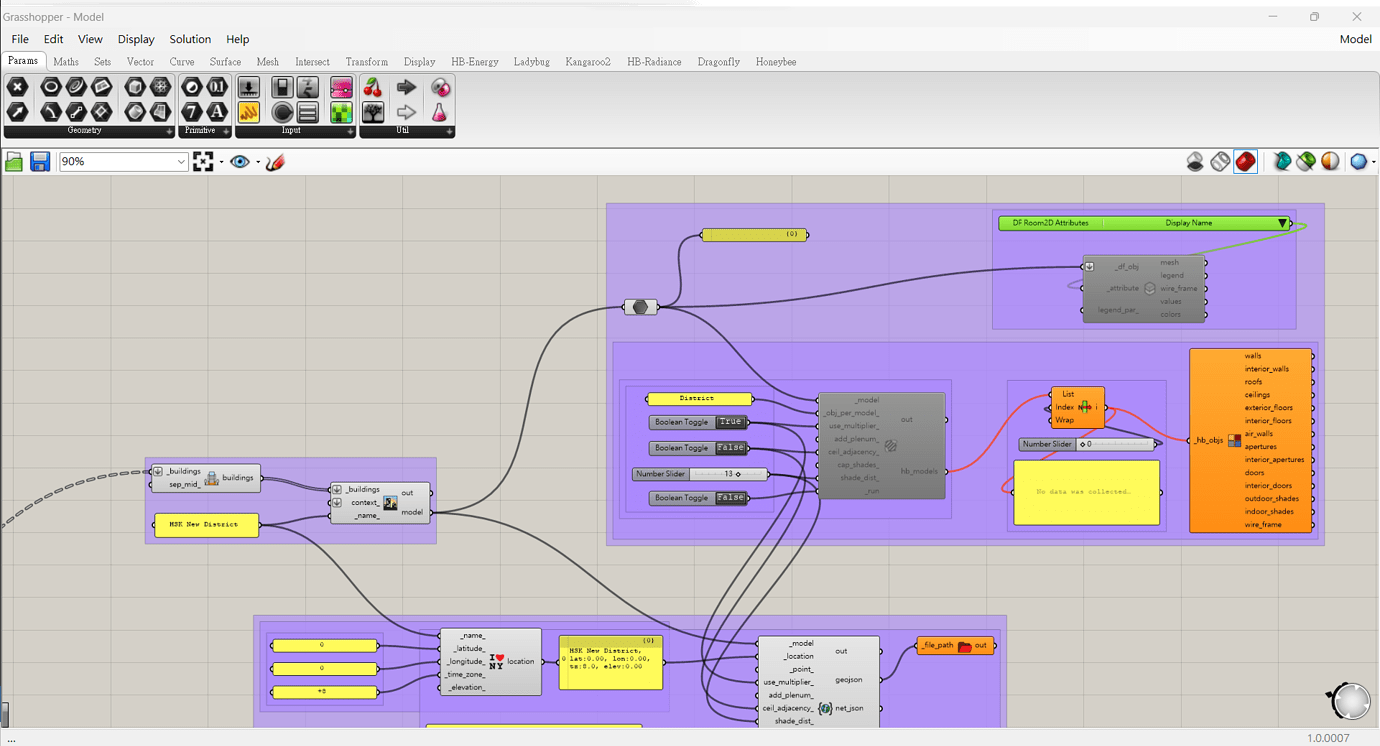Open the 90% zoom level dropdown
The image size is (1380, 746).
click(x=181, y=162)
